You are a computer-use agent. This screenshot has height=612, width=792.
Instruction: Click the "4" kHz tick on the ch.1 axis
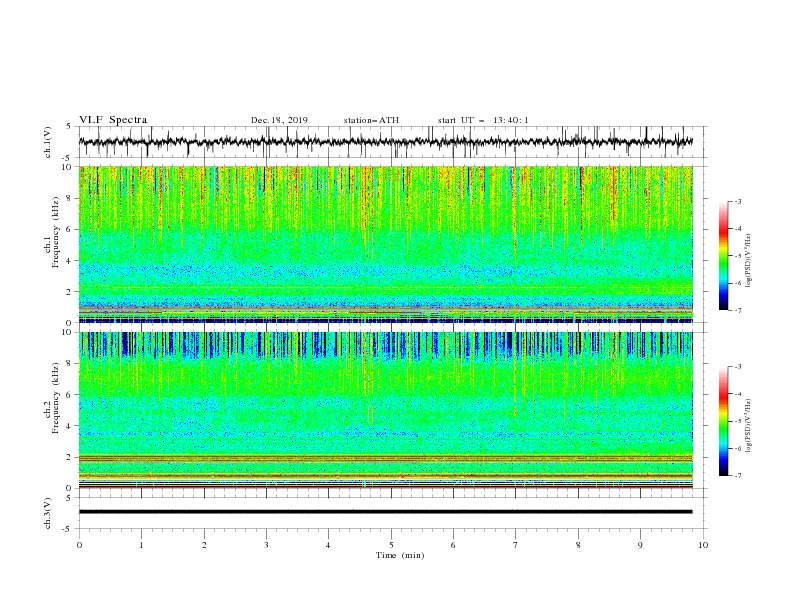(x=70, y=261)
